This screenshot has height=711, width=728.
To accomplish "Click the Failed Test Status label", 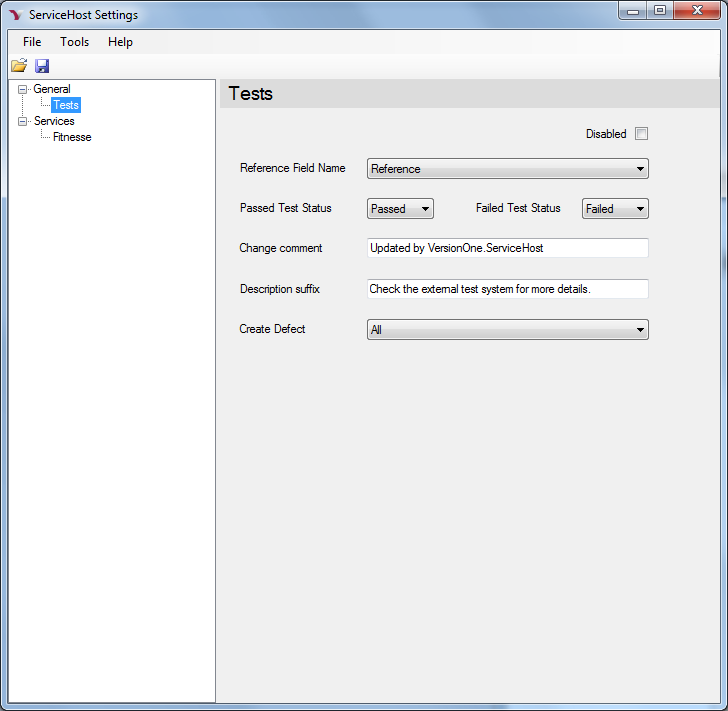I will coord(518,208).
